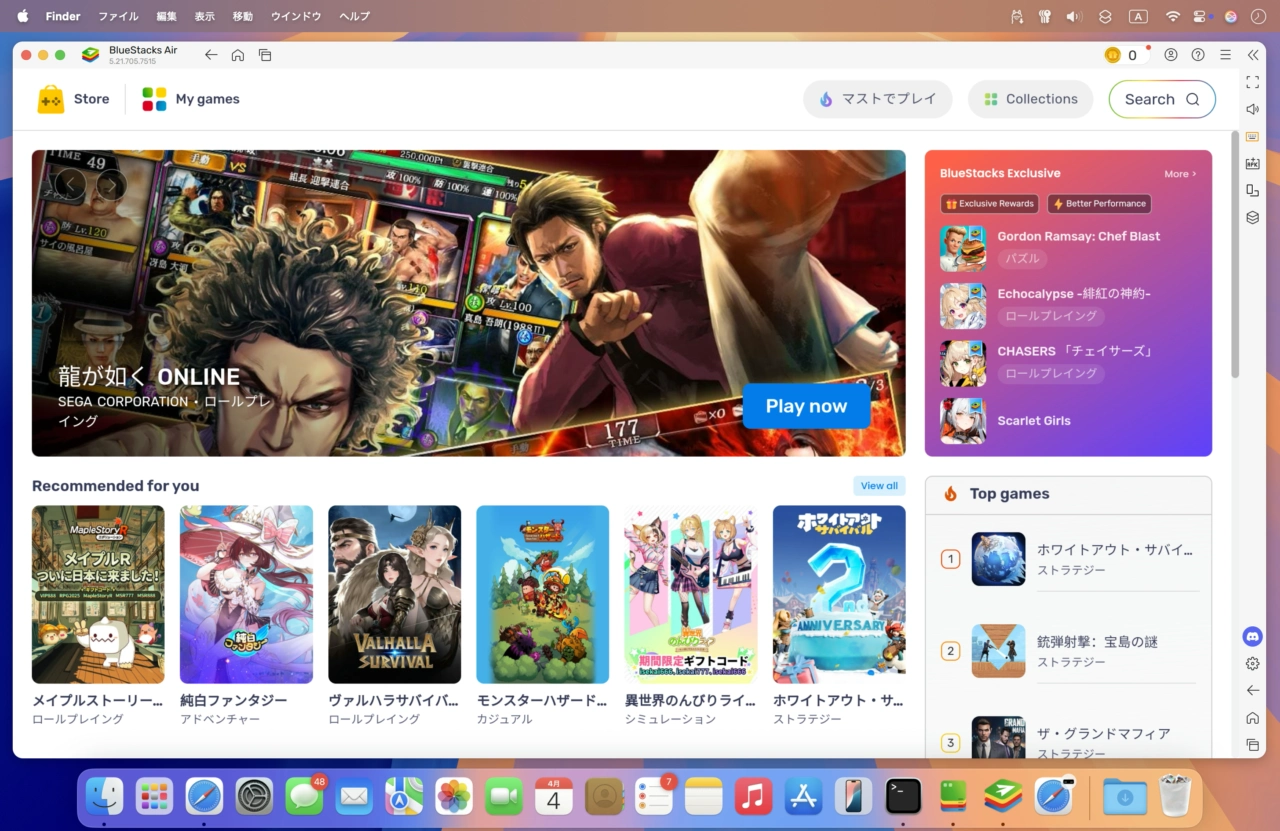Toggle fullscreen mode from sidebar
The image size is (1280, 831).
point(1252,82)
